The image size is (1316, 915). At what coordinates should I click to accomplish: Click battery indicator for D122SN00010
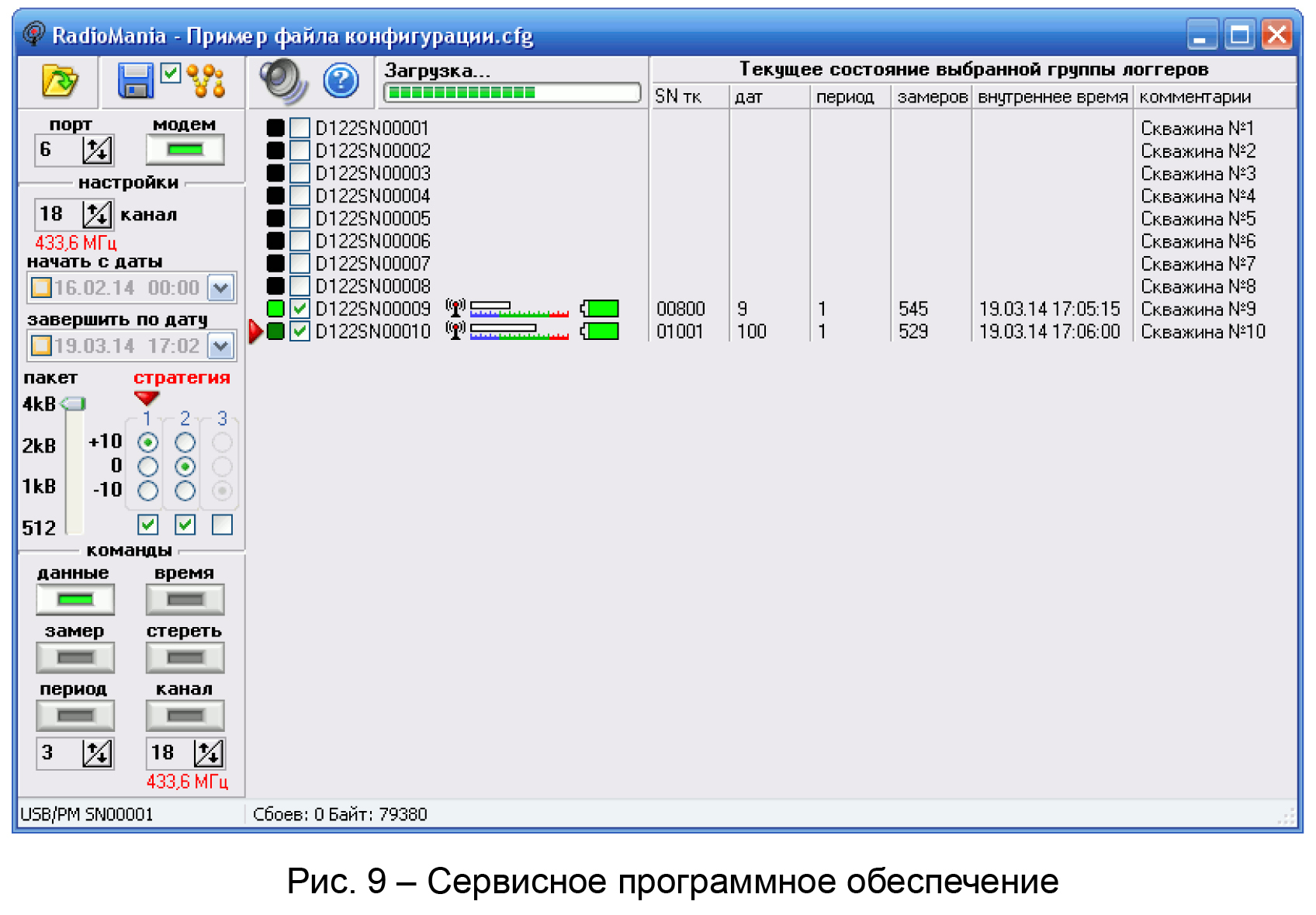(x=600, y=331)
